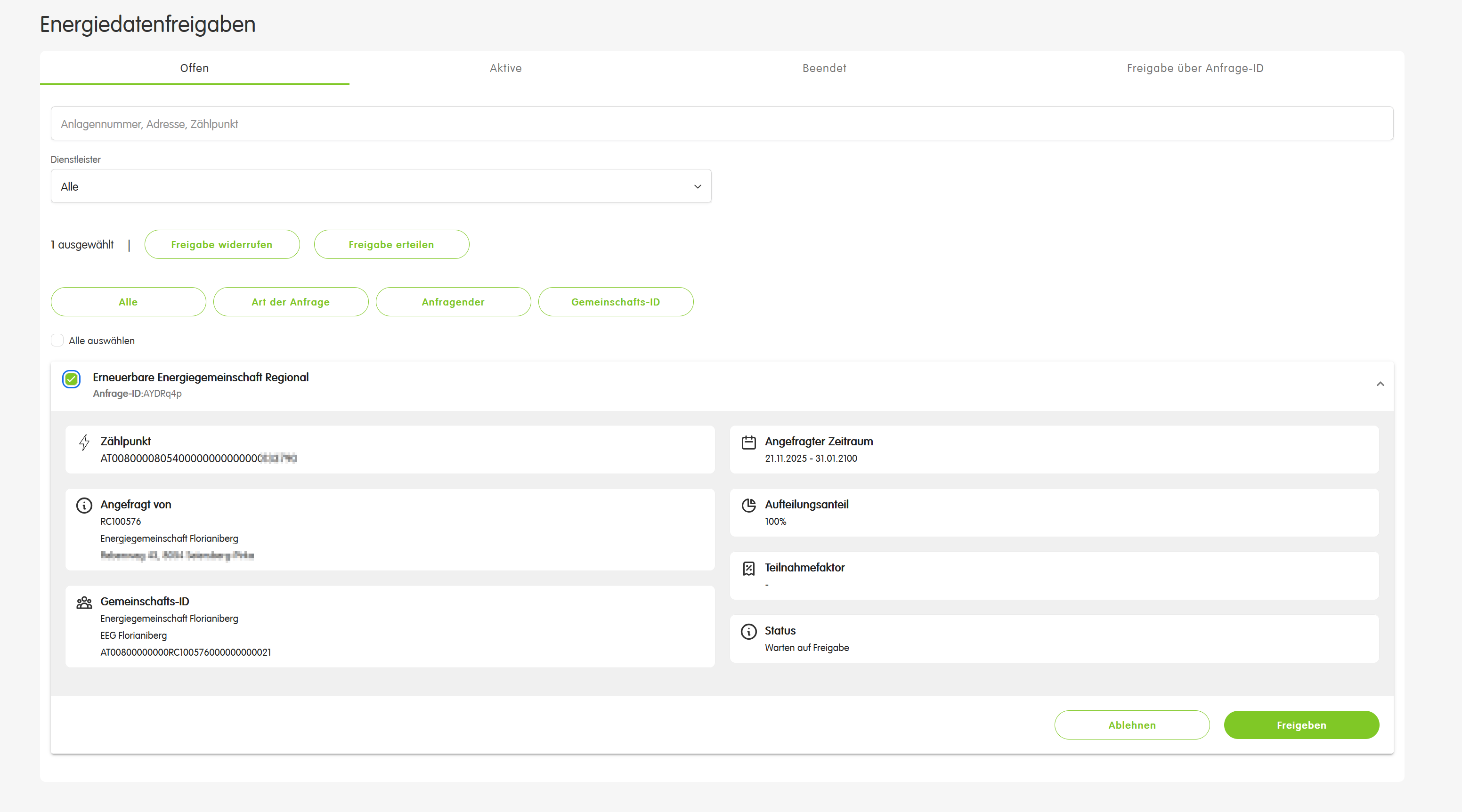Viewport: 1462px width, 812px height.
Task: Click the Teilnahmefaktor percent receipt icon
Action: point(748,568)
